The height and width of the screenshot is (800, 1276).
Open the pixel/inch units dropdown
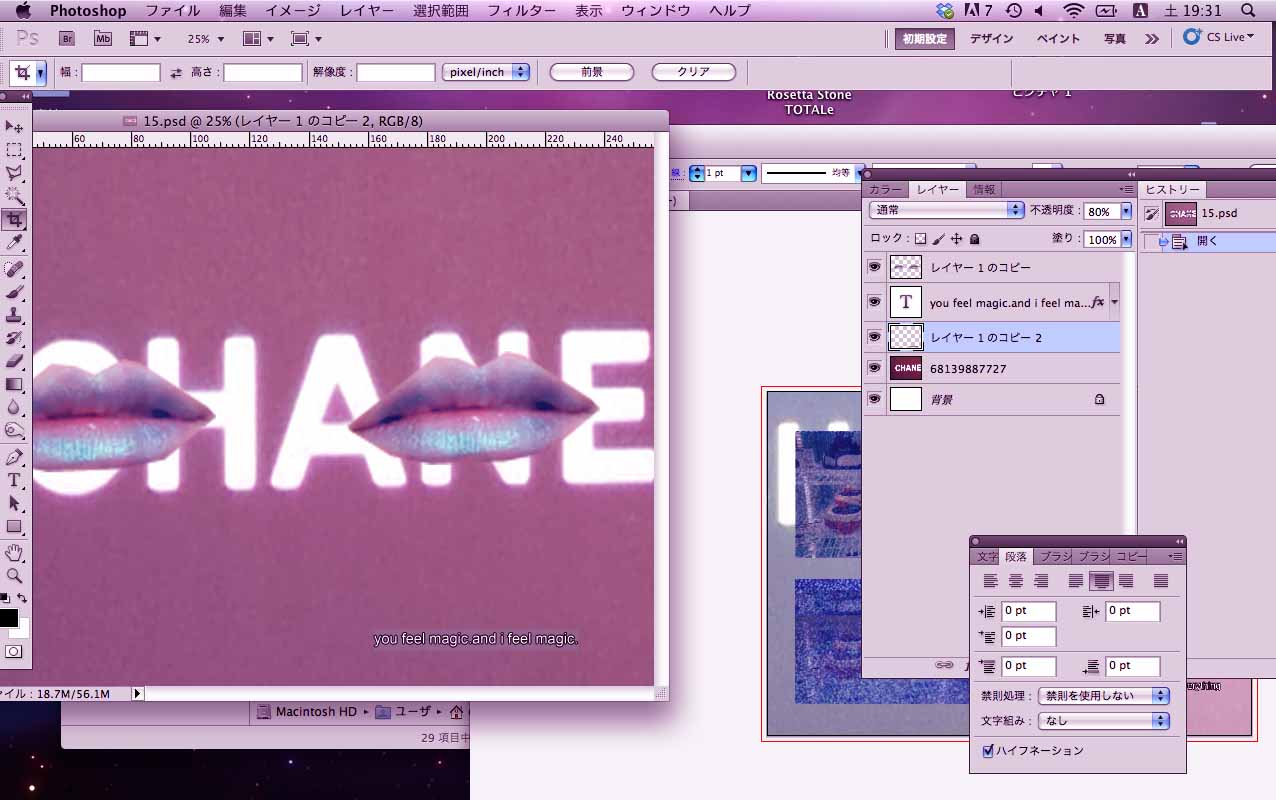pyautogui.click(x=486, y=72)
